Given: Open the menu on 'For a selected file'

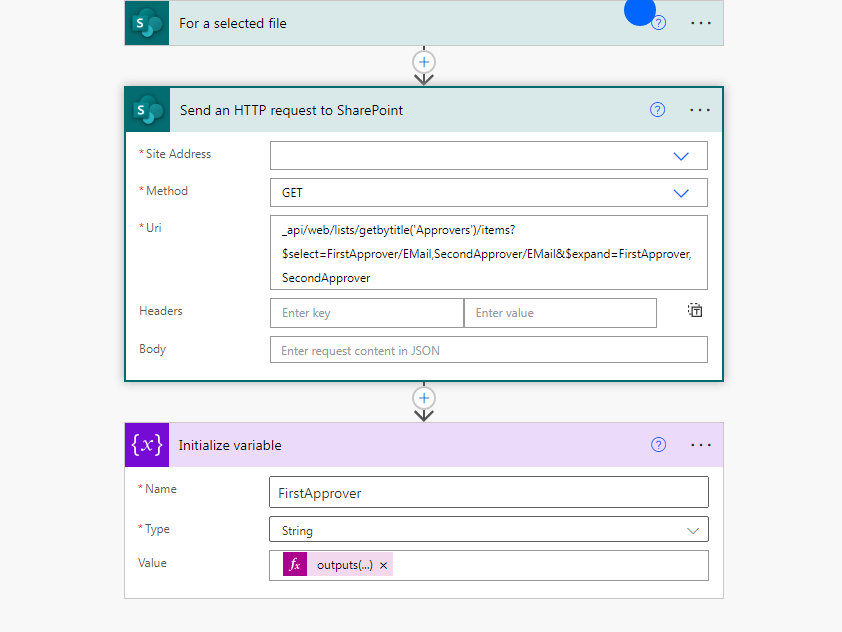Looking at the screenshot, I should [700, 22].
